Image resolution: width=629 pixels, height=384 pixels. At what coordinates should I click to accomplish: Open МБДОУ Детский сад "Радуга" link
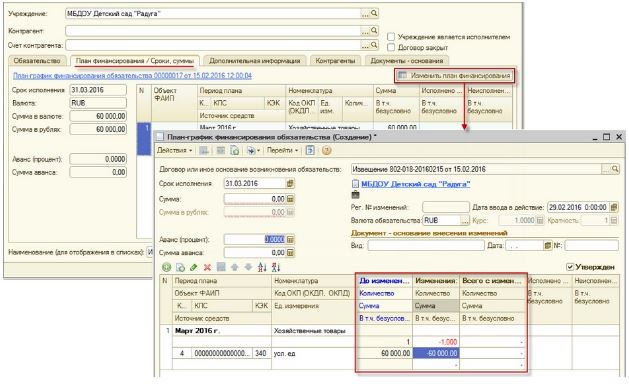tap(416, 184)
